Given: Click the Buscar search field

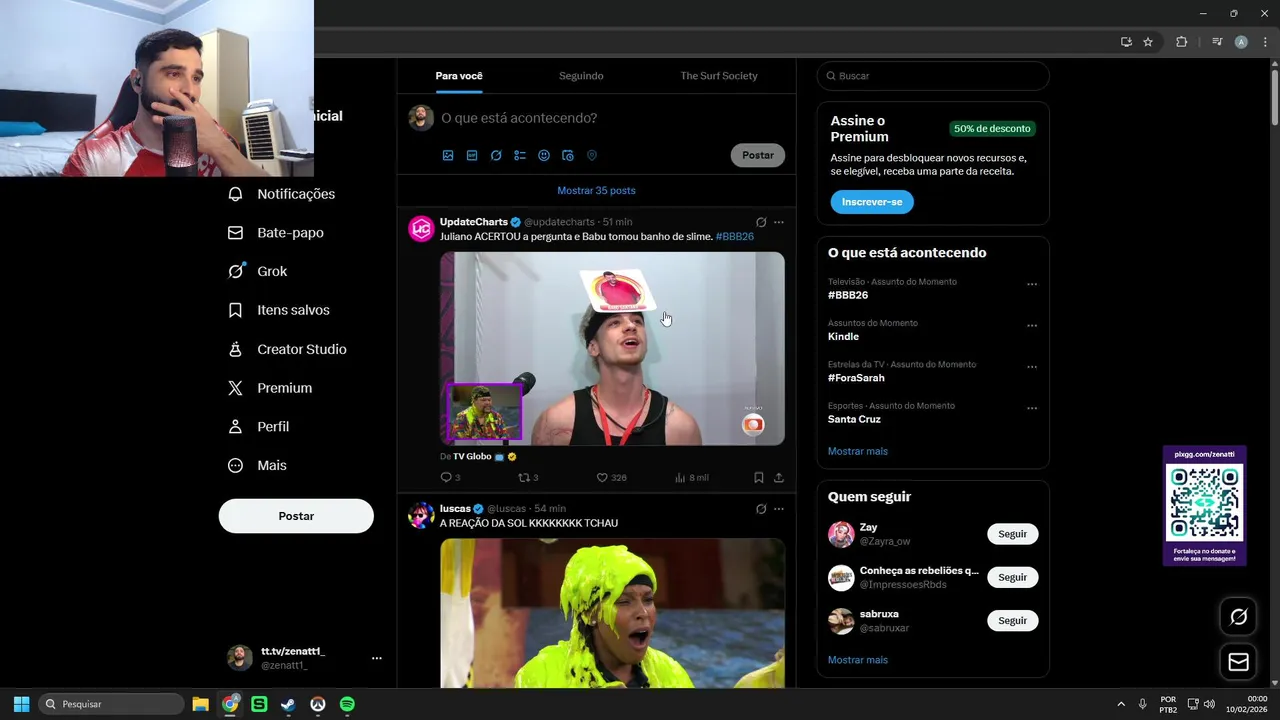Looking at the screenshot, I should pos(933,76).
